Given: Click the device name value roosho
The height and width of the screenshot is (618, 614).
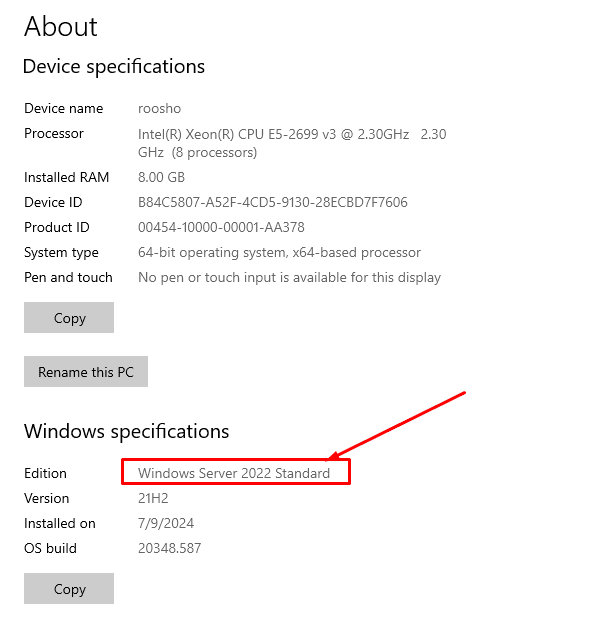Looking at the screenshot, I should tap(159, 108).
